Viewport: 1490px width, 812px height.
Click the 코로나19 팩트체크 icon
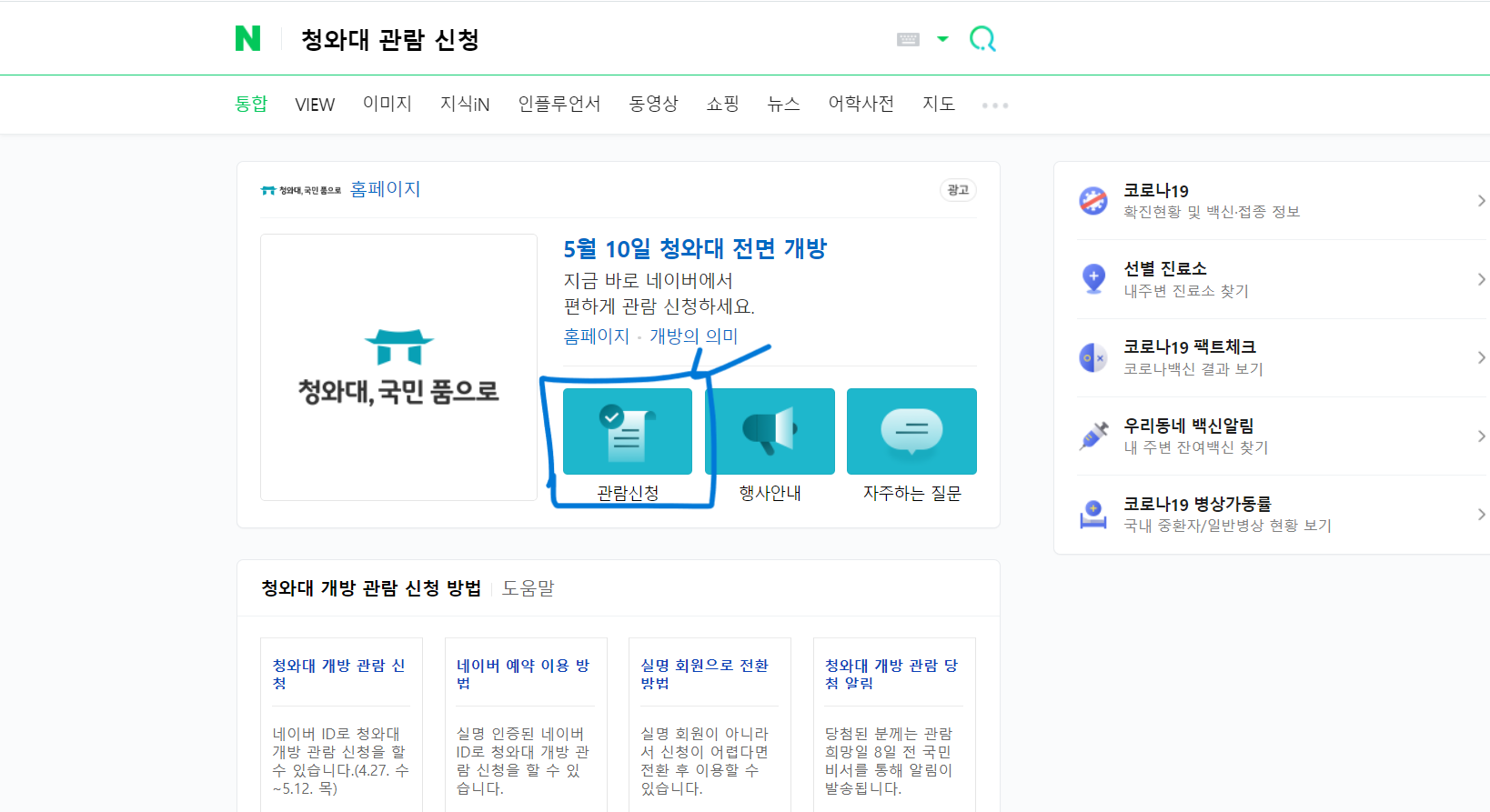1092,357
